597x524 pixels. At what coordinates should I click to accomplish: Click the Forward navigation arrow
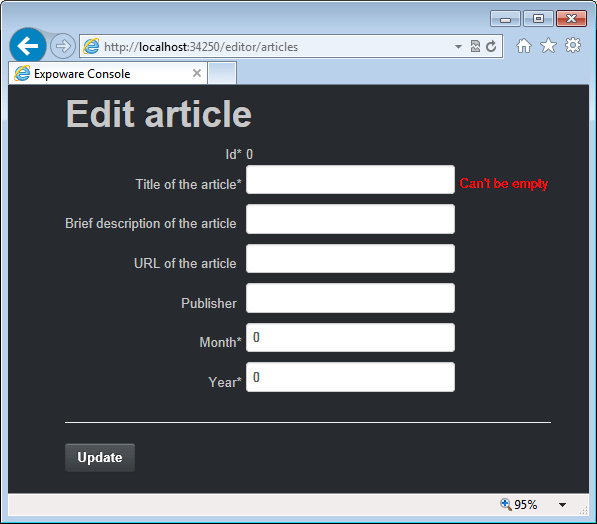pos(63,46)
